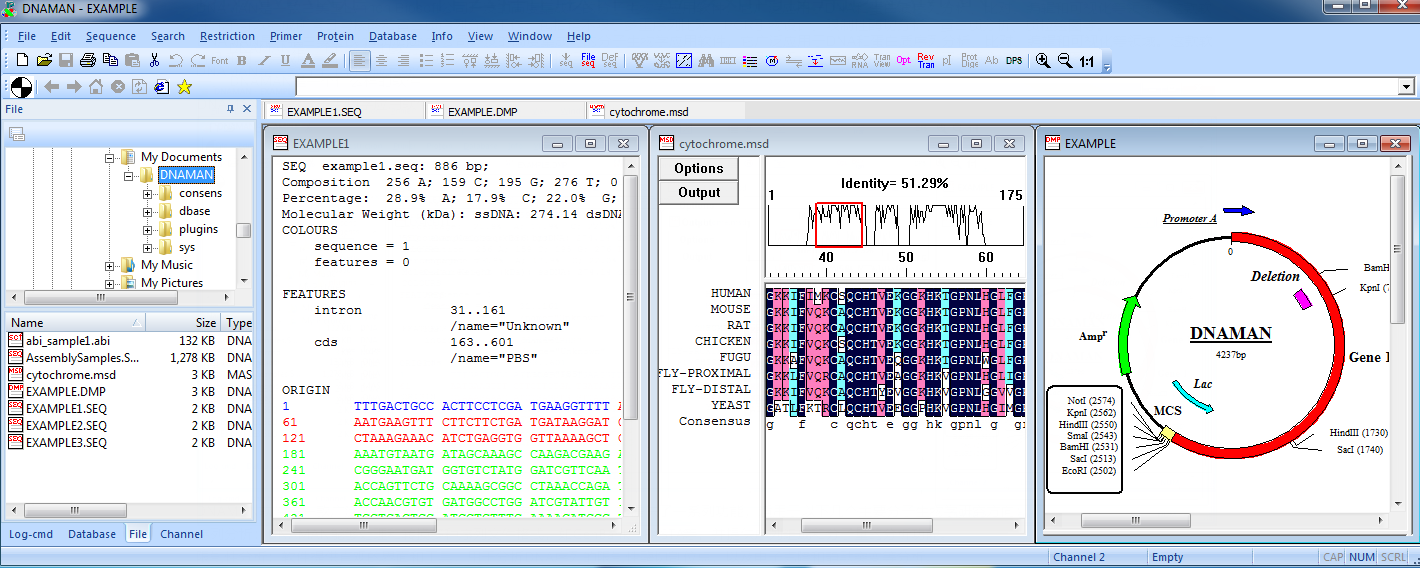Reset zoom with the 1:1 icon

pos(1087,61)
